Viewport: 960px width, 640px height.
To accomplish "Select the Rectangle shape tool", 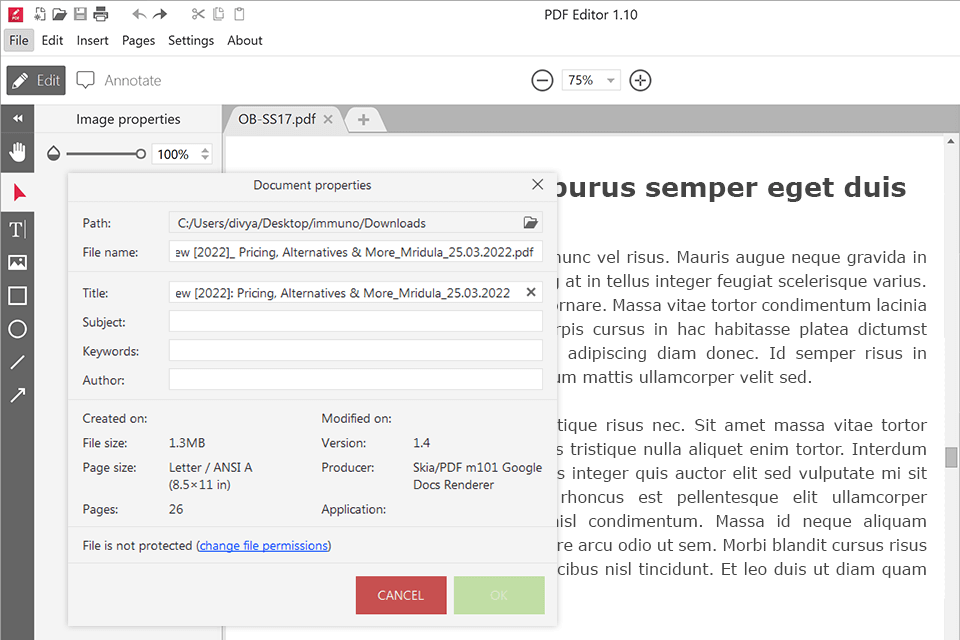I will coord(18,296).
